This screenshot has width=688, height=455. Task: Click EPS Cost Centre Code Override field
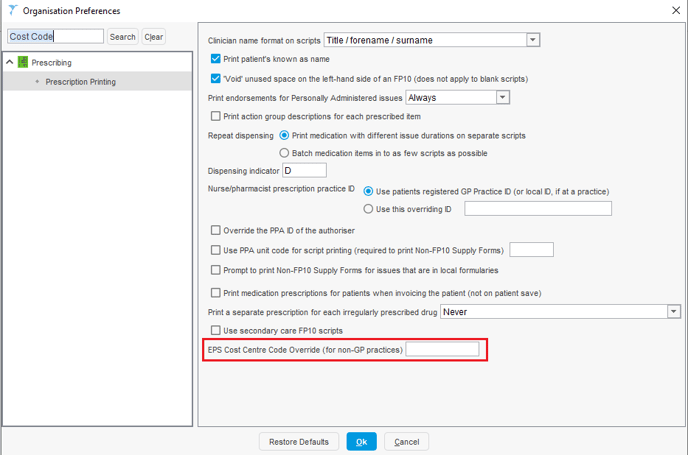[442, 349]
